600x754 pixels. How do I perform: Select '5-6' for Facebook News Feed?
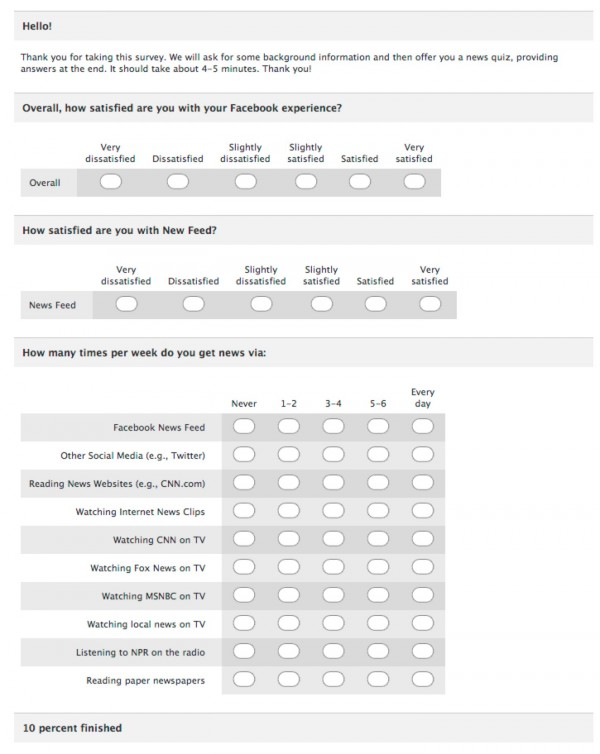[378, 427]
